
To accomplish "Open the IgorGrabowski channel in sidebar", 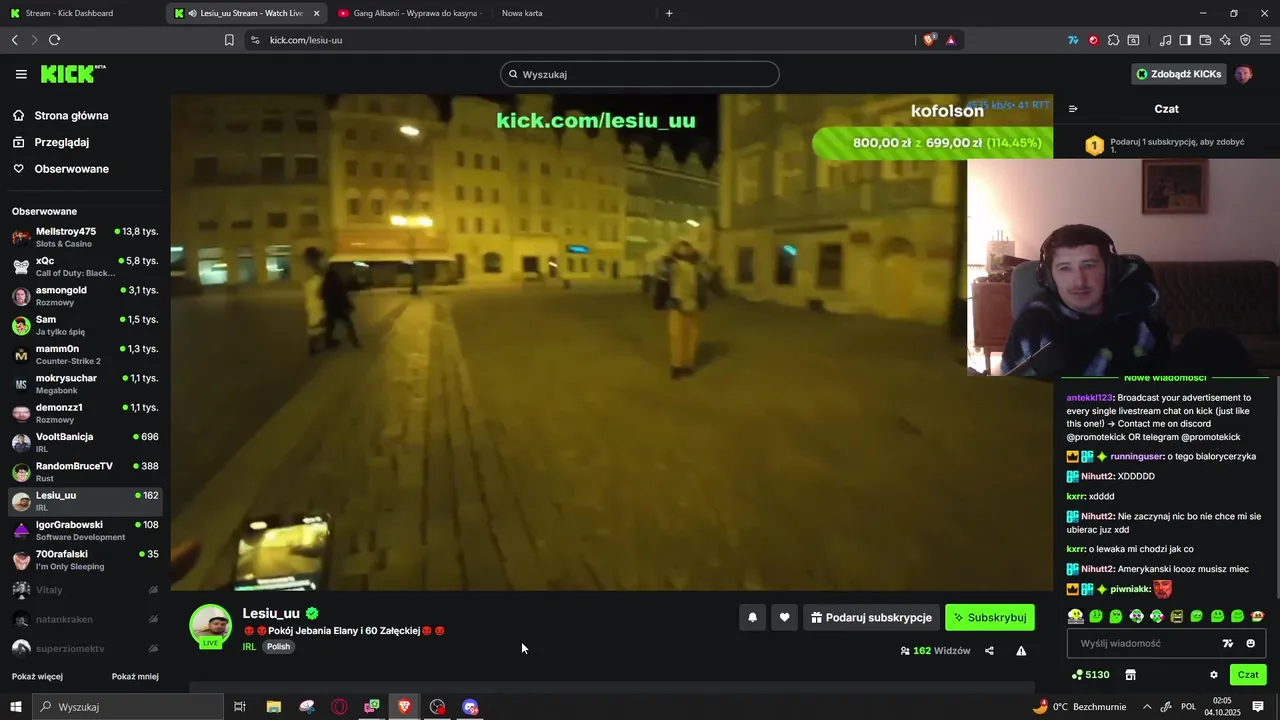I will click(x=85, y=530).
